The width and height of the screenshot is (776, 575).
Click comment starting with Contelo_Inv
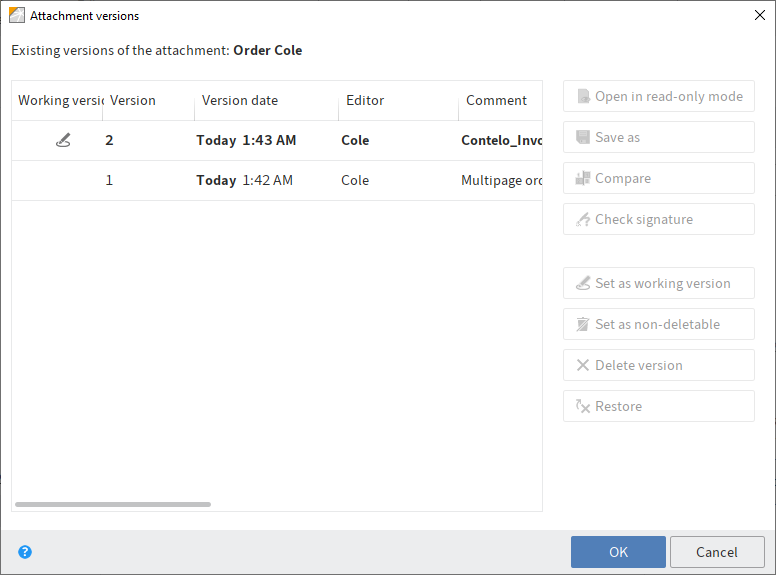point(501,141)
